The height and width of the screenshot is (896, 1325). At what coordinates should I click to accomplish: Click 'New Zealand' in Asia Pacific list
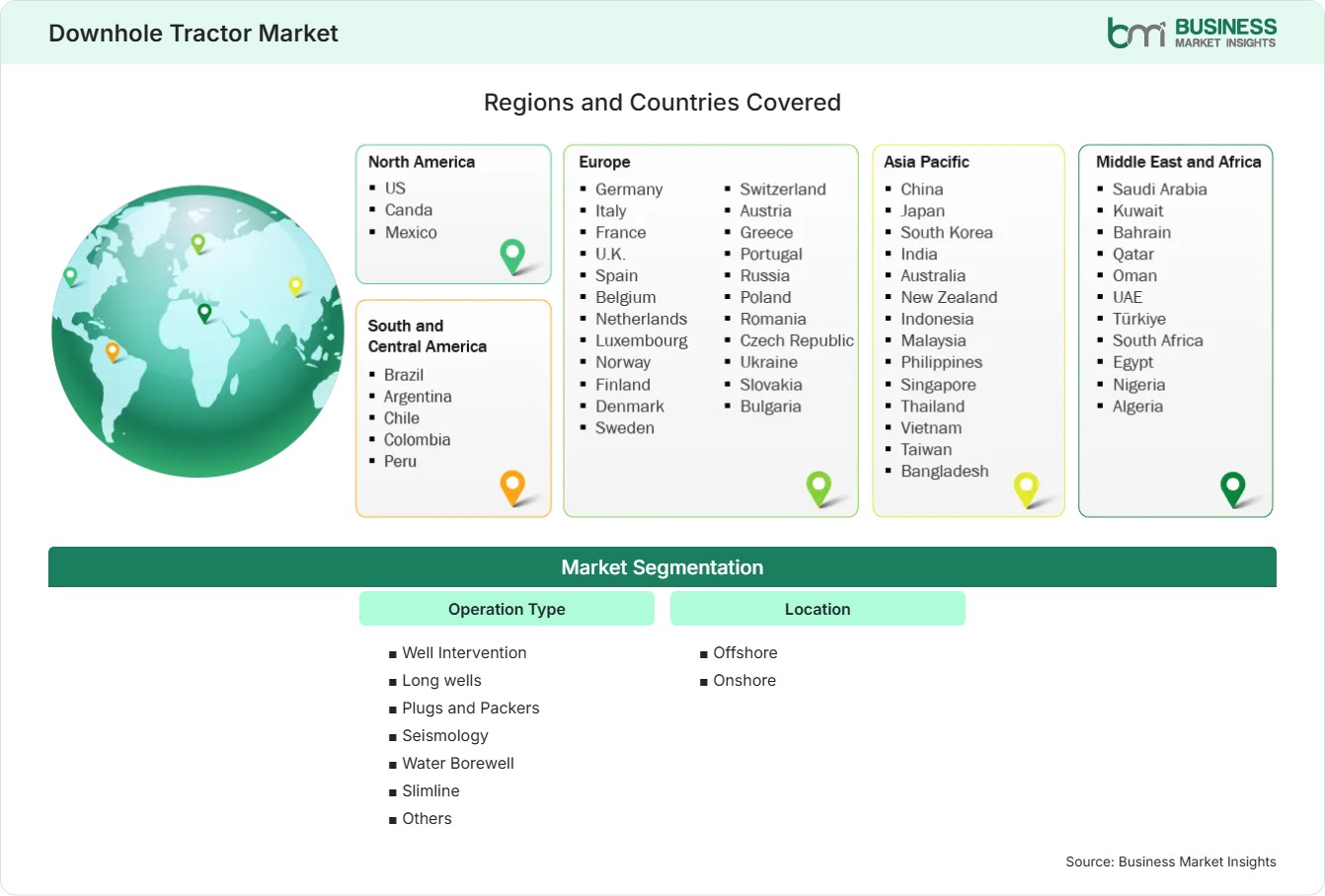point(949,298)
